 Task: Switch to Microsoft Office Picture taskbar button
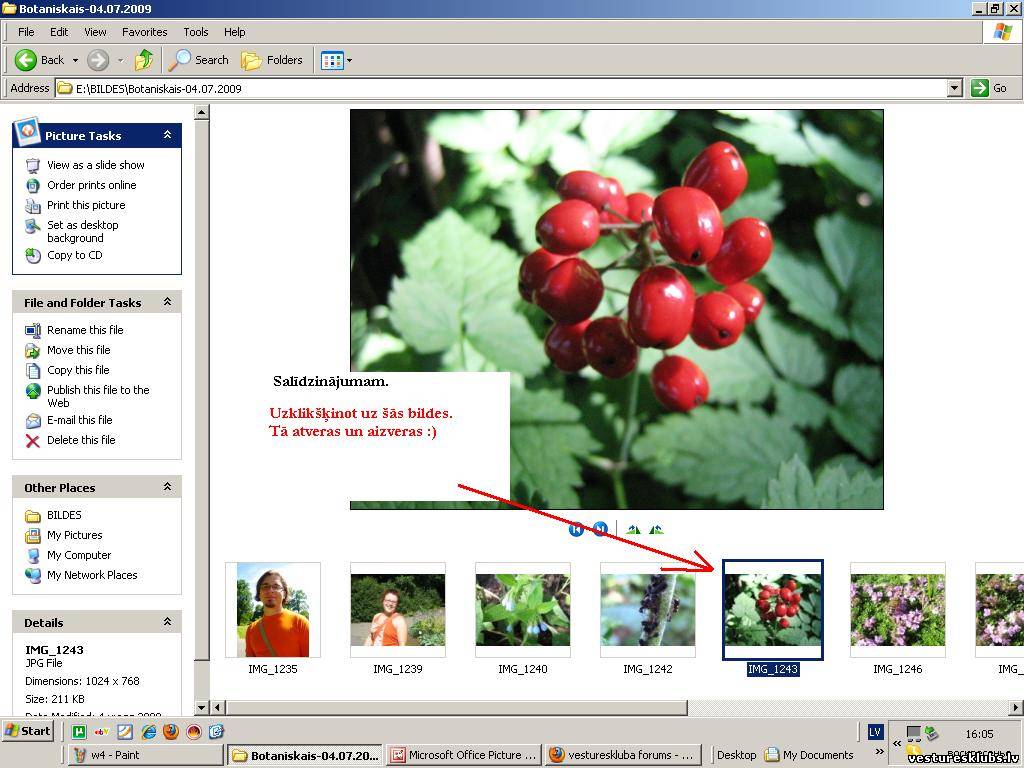pos(462,755)
